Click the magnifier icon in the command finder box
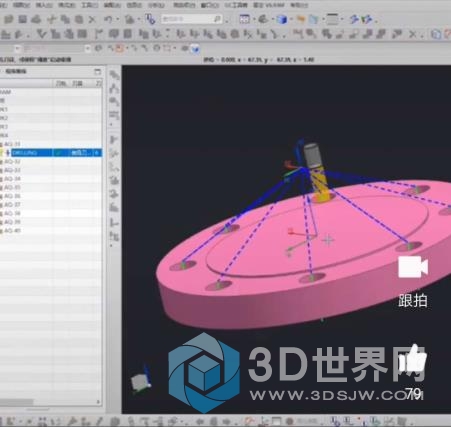Viewport: 451px width, 427px height. point(217,19)
